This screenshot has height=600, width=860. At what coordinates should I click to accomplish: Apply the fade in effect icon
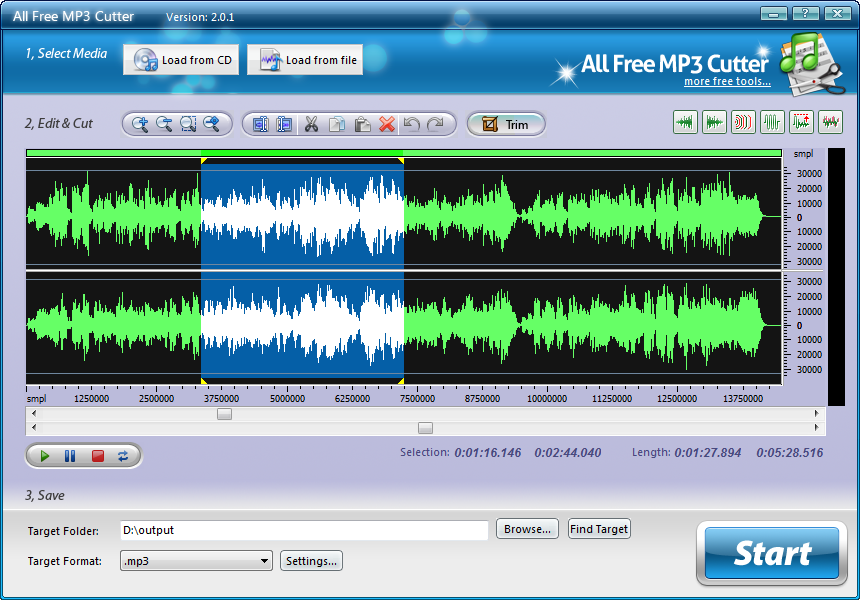pos(686,122)
